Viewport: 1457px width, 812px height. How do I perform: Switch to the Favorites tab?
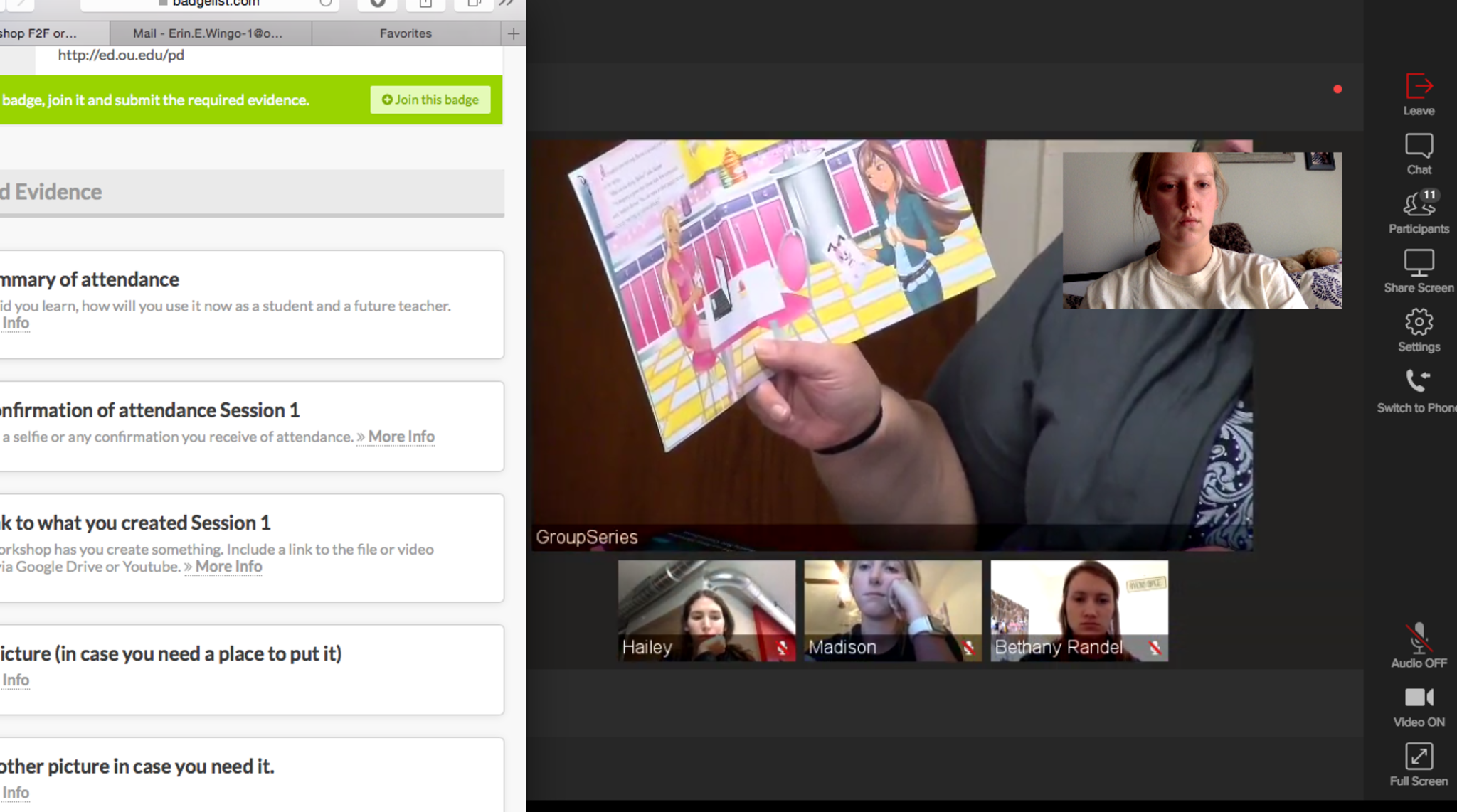click(x=406, y=33)
